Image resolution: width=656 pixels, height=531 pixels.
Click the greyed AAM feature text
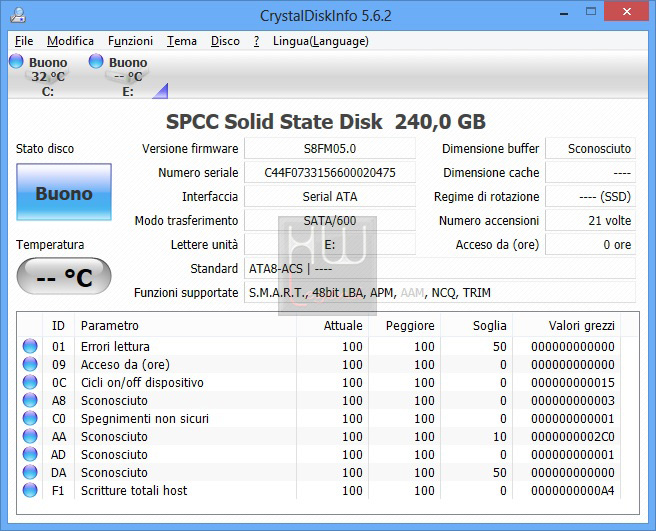[x=412, y=292]
